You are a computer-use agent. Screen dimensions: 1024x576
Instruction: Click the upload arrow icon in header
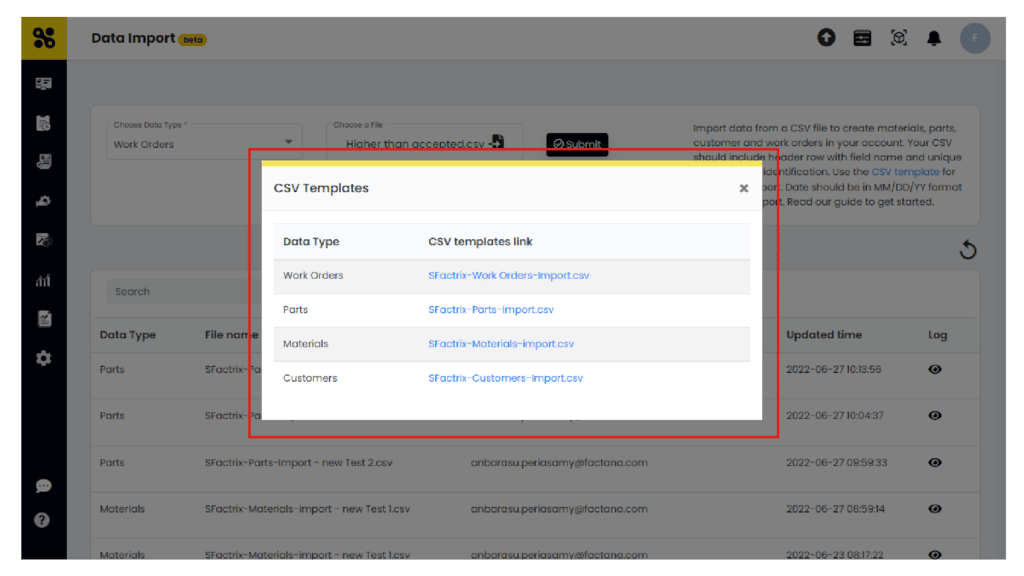[x=826, y=38]
